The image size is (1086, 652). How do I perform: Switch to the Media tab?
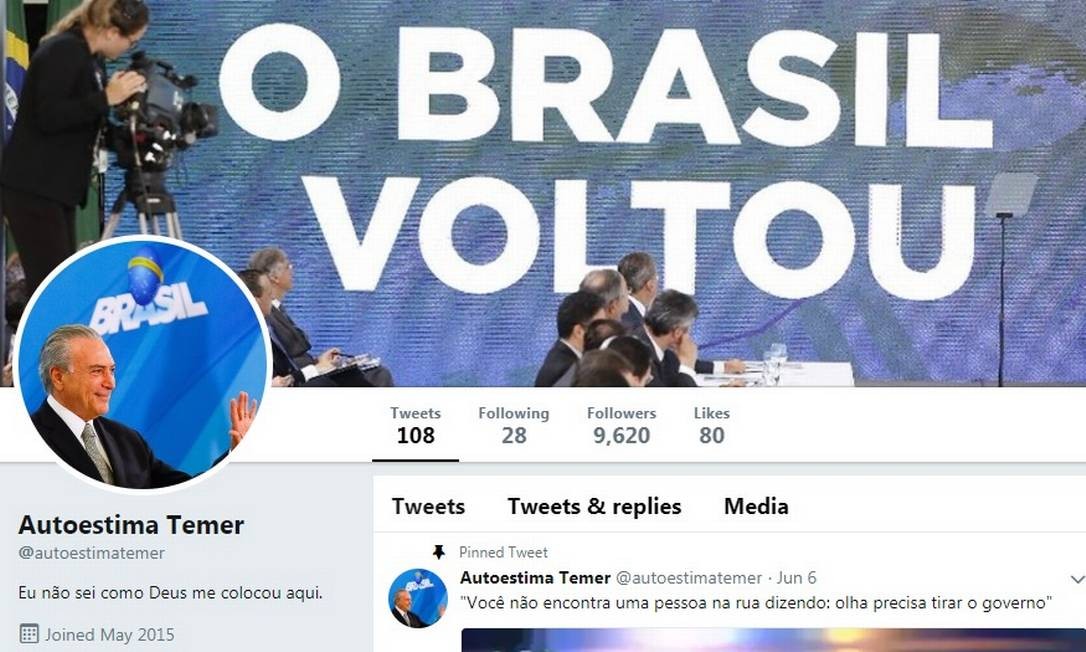click(x=756, y=506)
